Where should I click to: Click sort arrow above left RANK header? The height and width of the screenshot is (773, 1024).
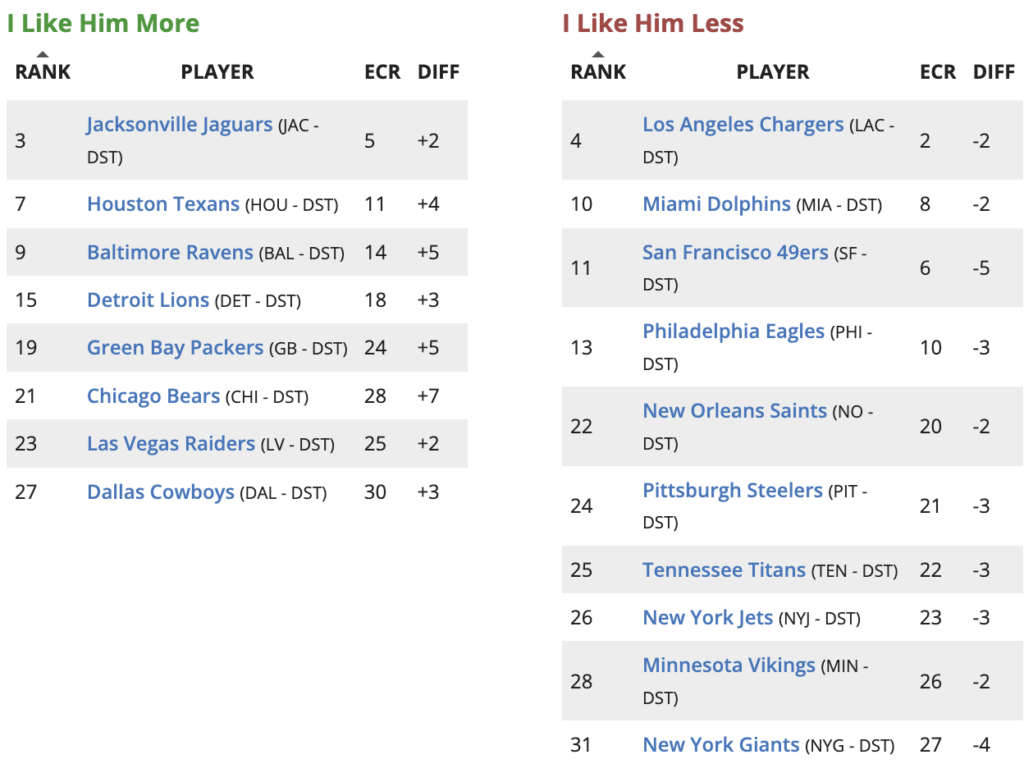[42, 54]
